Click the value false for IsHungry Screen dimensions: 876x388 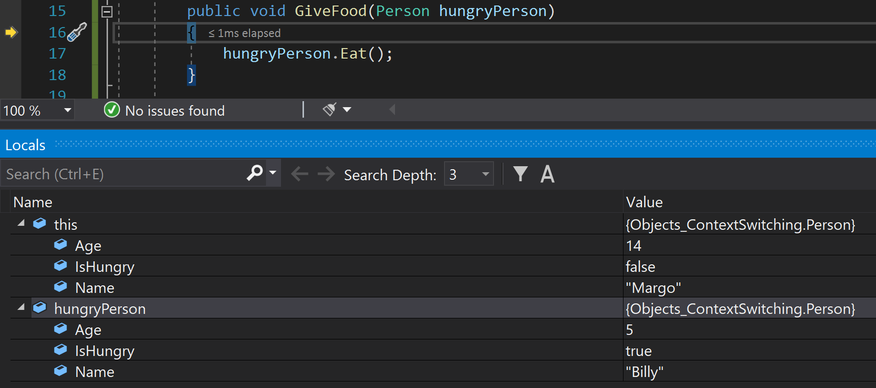(x=640, y=267)
